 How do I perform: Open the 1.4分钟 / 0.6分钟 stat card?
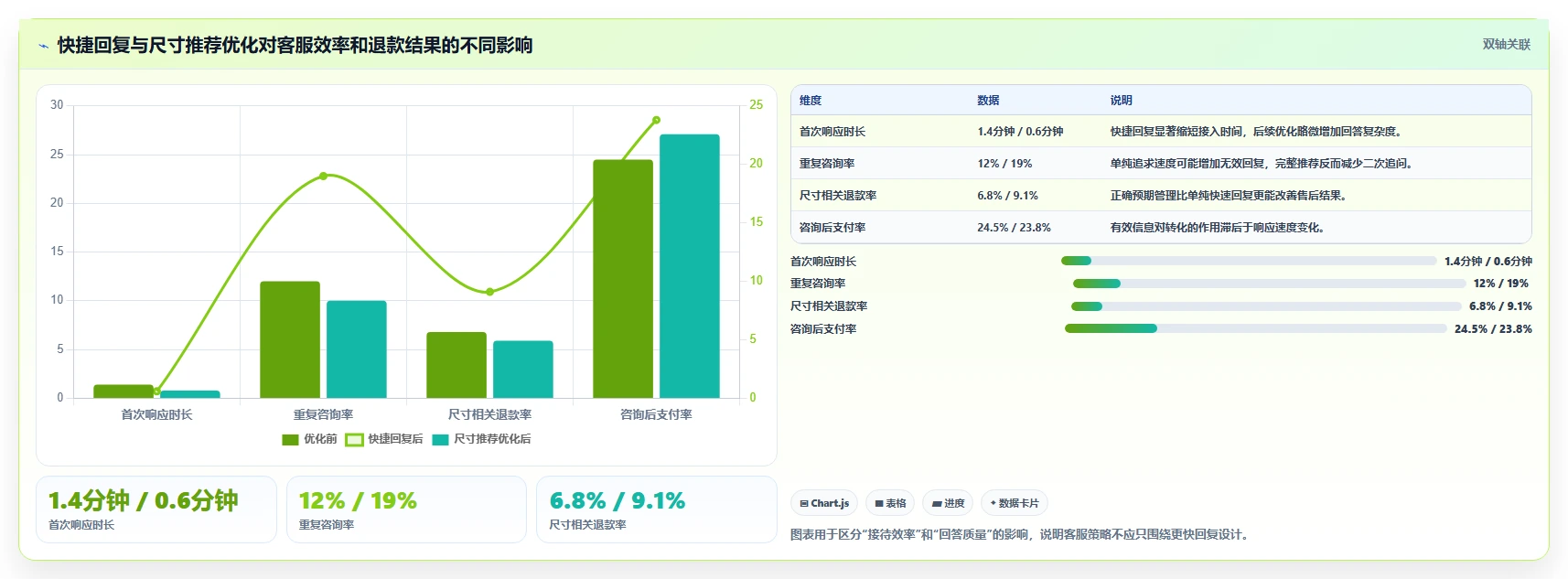pos(156,509)
